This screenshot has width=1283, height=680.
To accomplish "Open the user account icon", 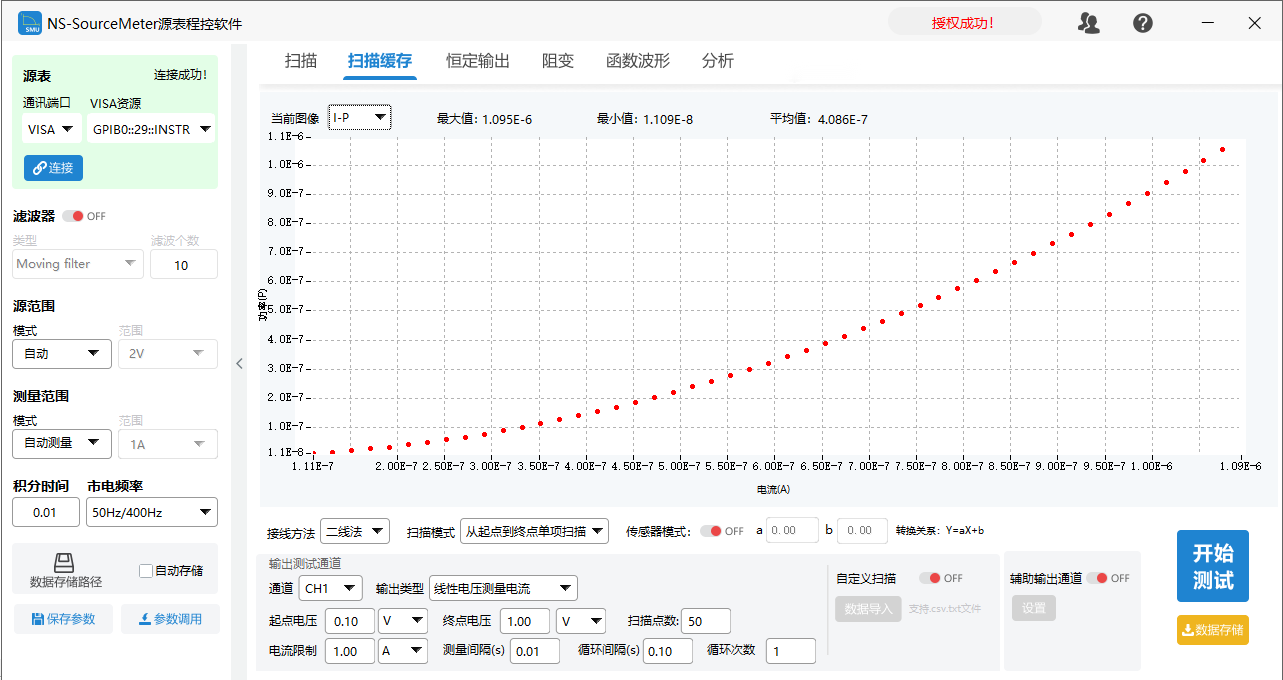I will click(x=1089, y=23).
